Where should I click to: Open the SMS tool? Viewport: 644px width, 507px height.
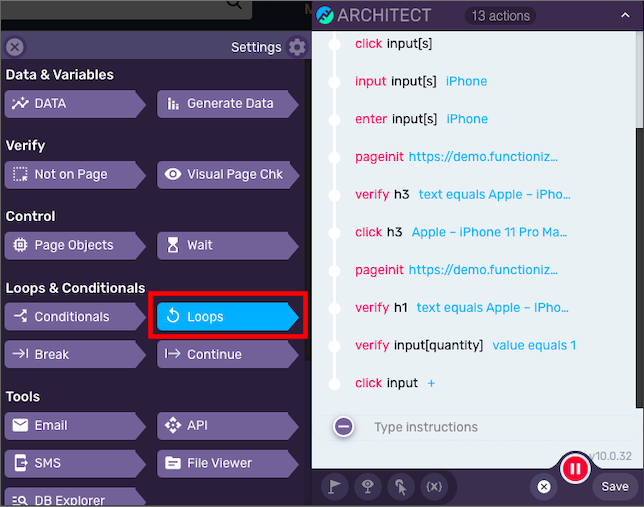(x=75, y=463)
